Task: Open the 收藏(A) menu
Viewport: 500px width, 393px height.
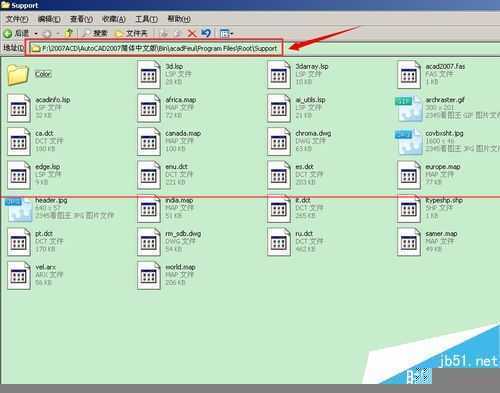Action: [x=114, y=19]
